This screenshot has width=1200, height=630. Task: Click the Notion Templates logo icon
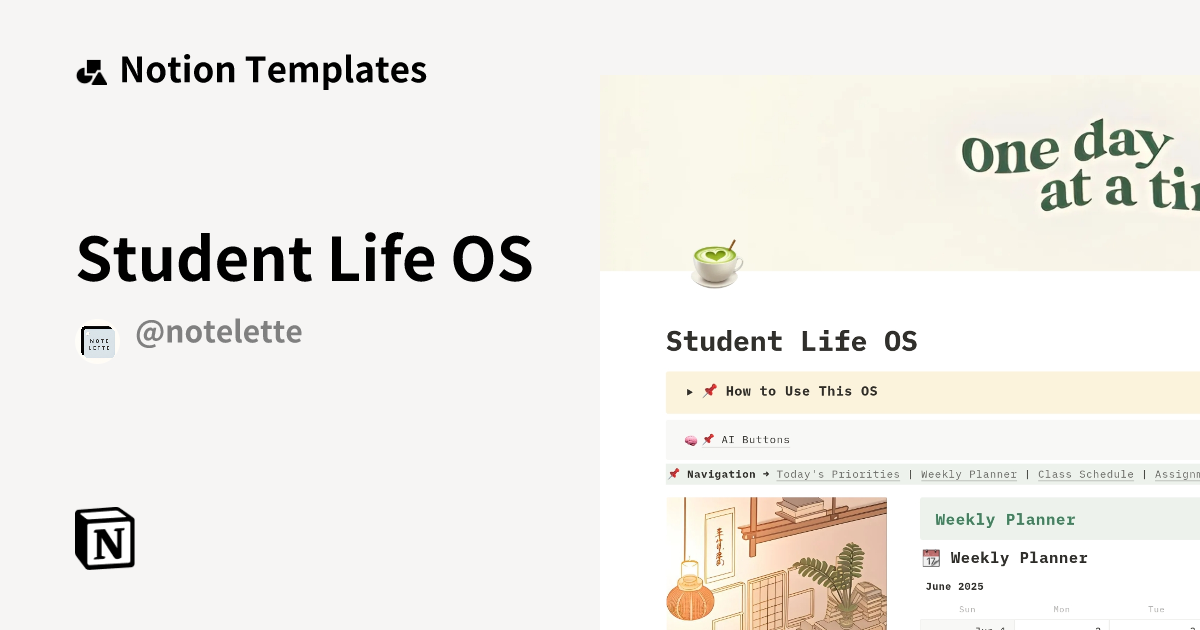pyautogui.click(x=91, y=70)
